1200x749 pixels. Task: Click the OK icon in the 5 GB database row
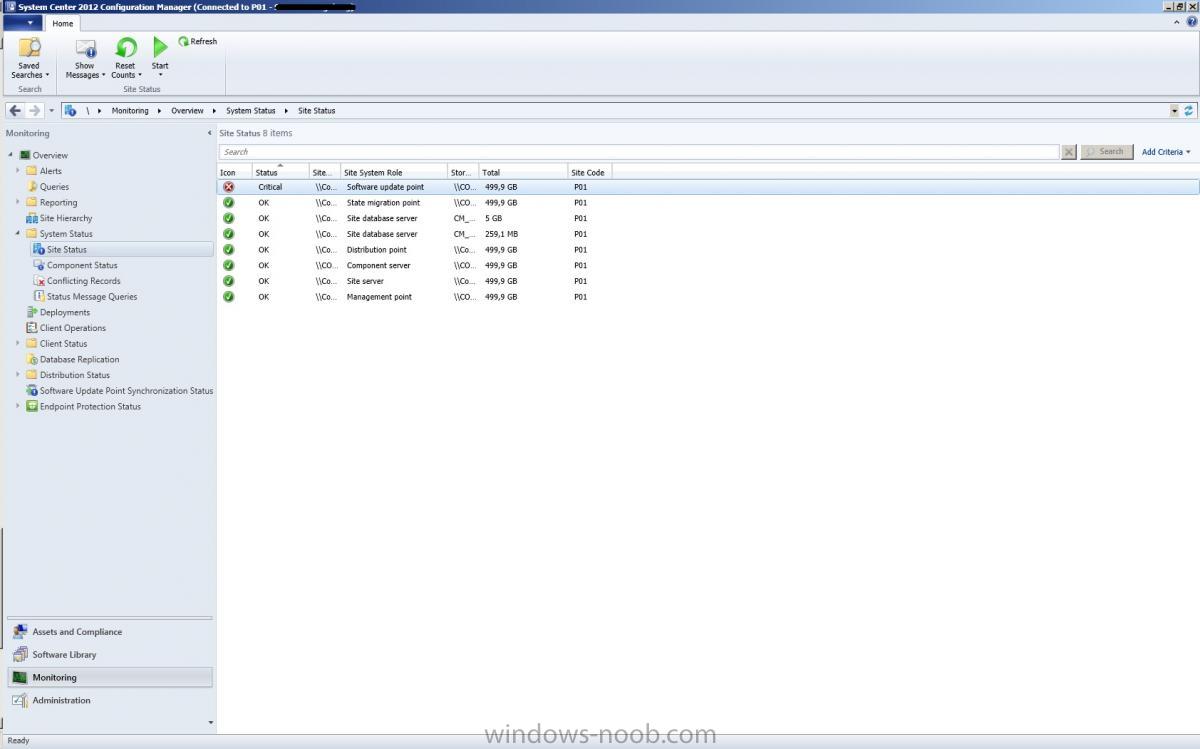229,218
